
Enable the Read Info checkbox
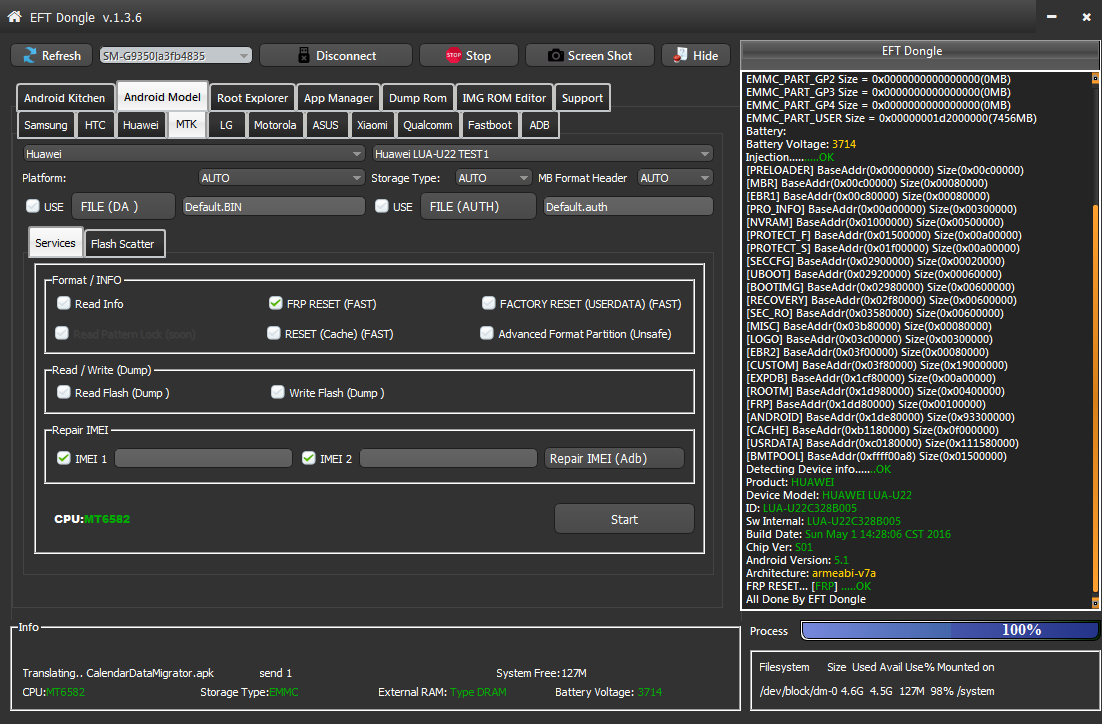point(64,303)
